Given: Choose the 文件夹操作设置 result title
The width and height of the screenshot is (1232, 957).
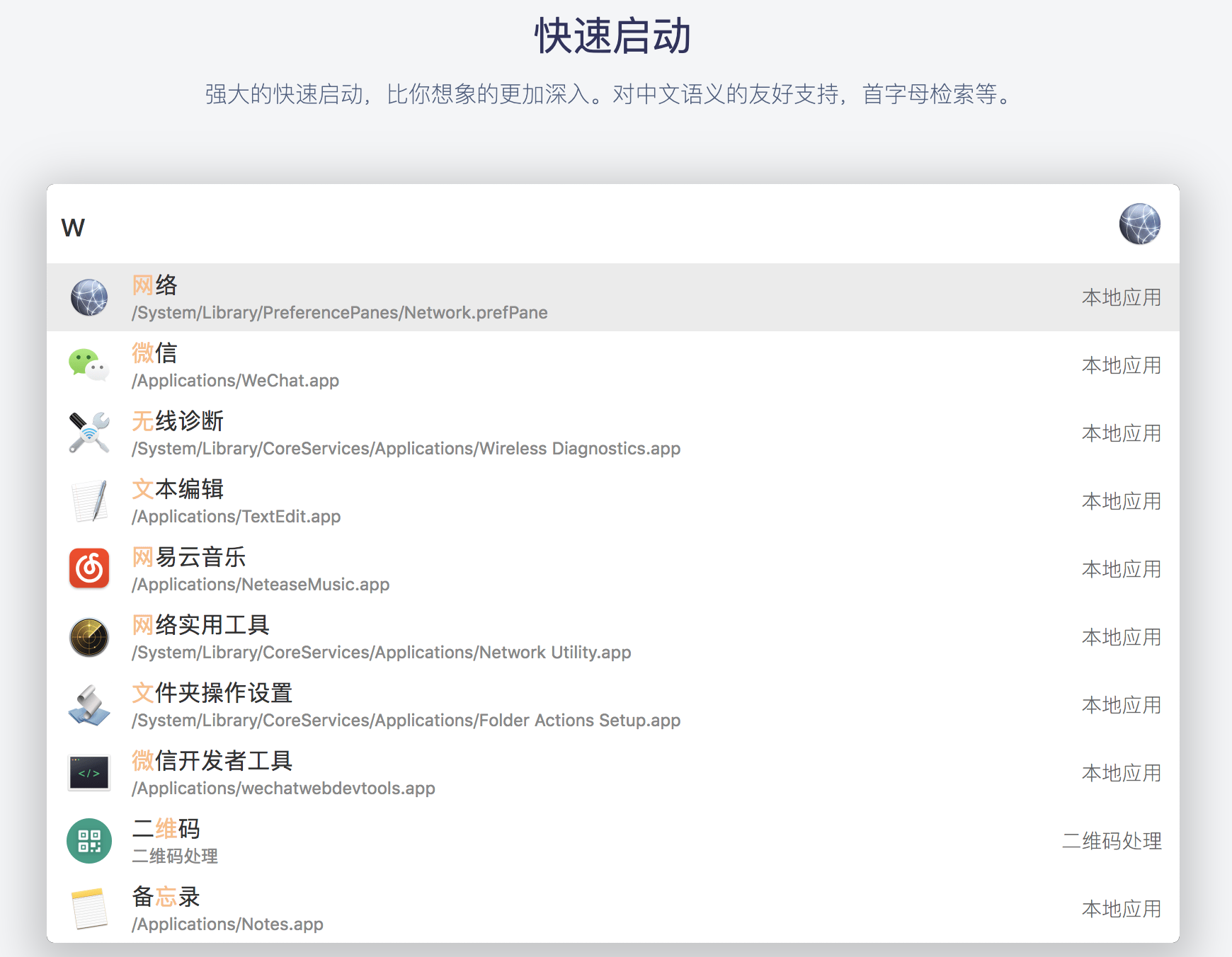Looking at the screenshot, I should 212,693.
